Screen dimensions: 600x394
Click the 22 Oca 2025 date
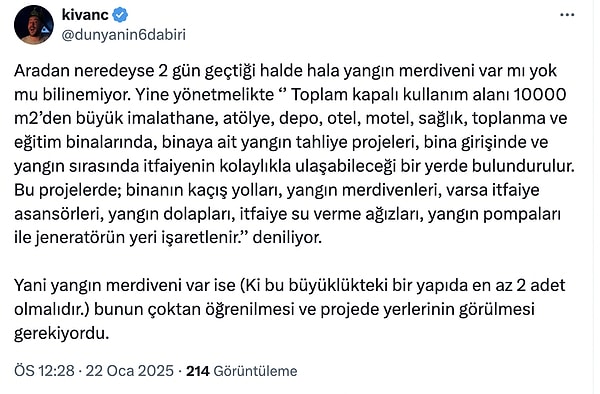[x=130, y=371]
